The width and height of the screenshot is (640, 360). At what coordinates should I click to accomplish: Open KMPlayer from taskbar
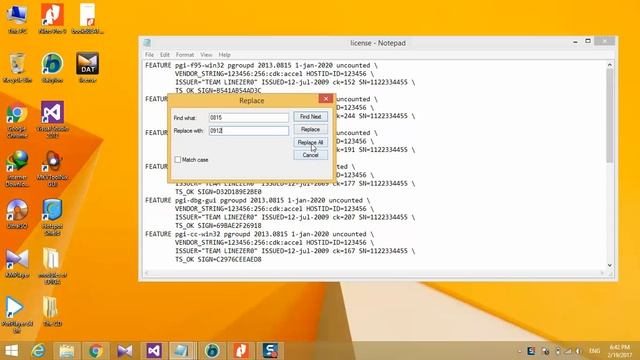(124, 351)
